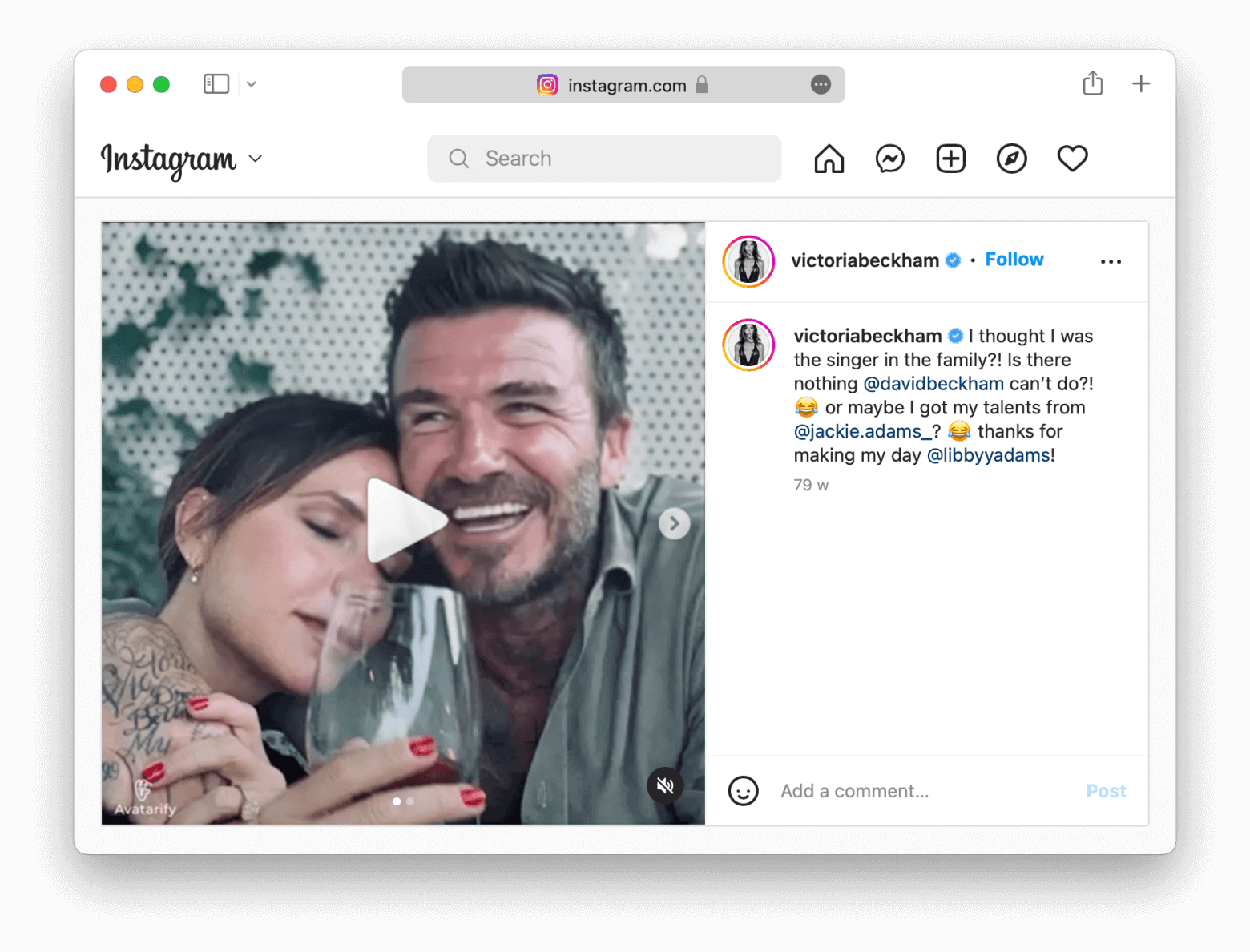
Task: Select the second carousel dot indicator
Action: pyautogui.click(x=410, y=801)
